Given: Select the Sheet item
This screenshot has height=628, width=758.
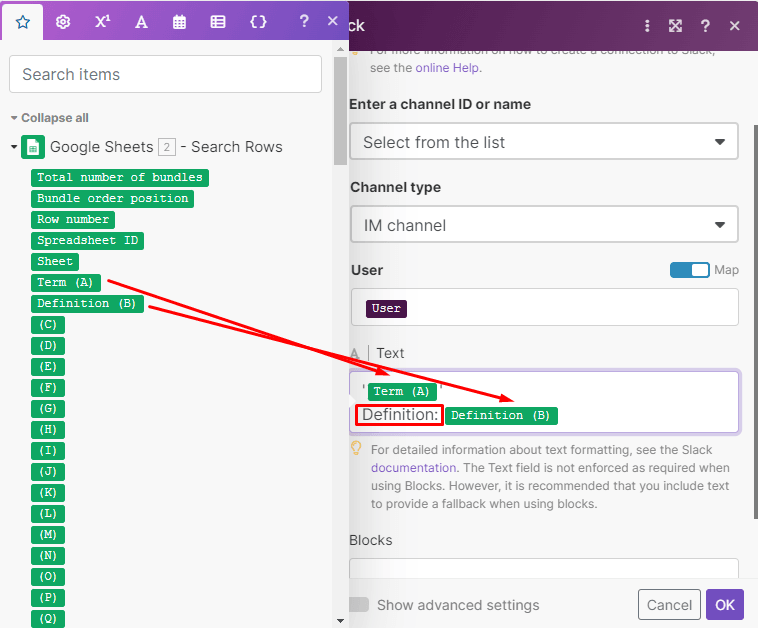Looking at the screenshot, I should point(55,262).
